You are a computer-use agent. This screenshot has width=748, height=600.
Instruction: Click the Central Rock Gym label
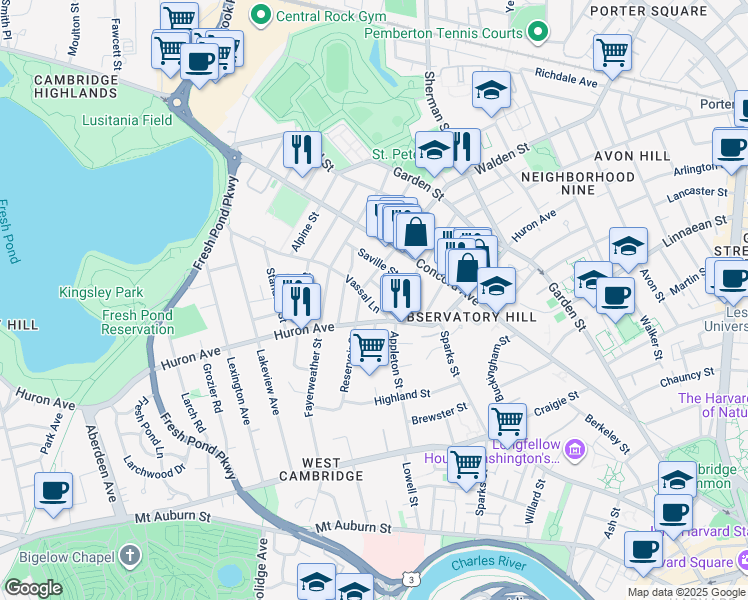(x=331, y=17)
